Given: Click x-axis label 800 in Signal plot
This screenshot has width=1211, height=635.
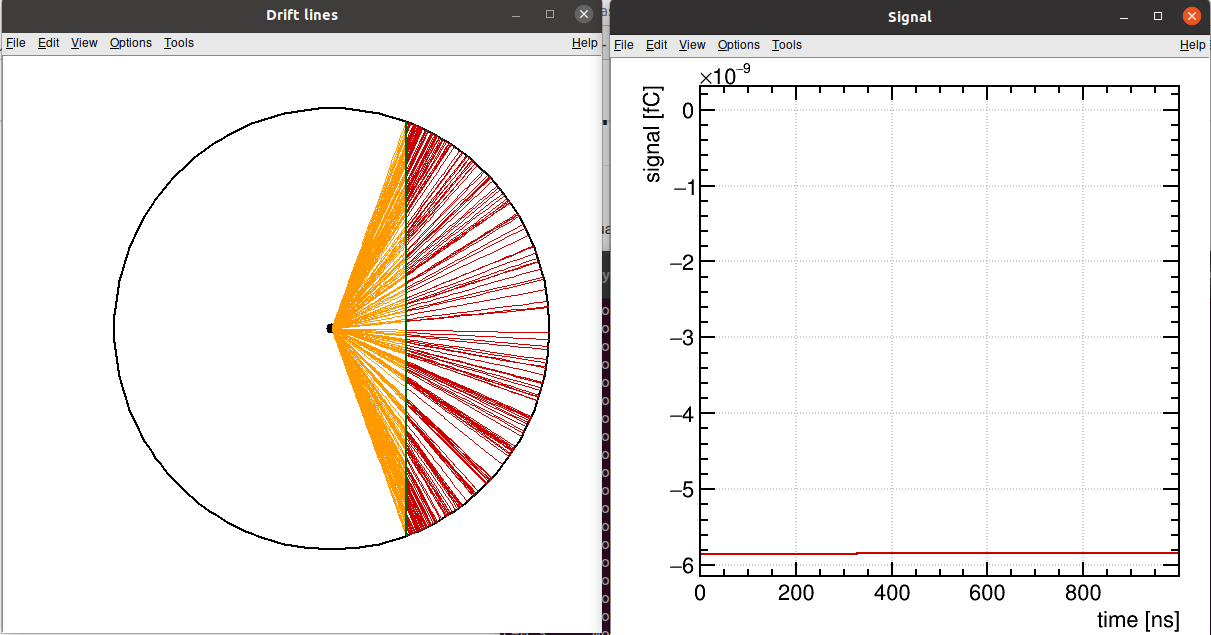Looking at the screenshot, I should (x=1083, y=593).
